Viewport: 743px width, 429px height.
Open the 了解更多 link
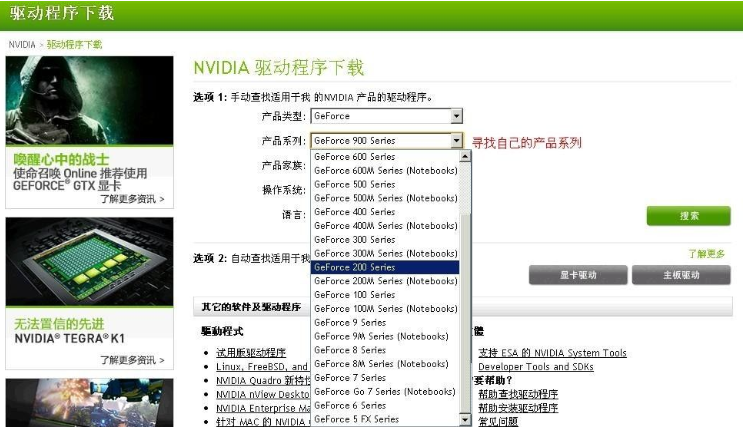click(705, 254)
